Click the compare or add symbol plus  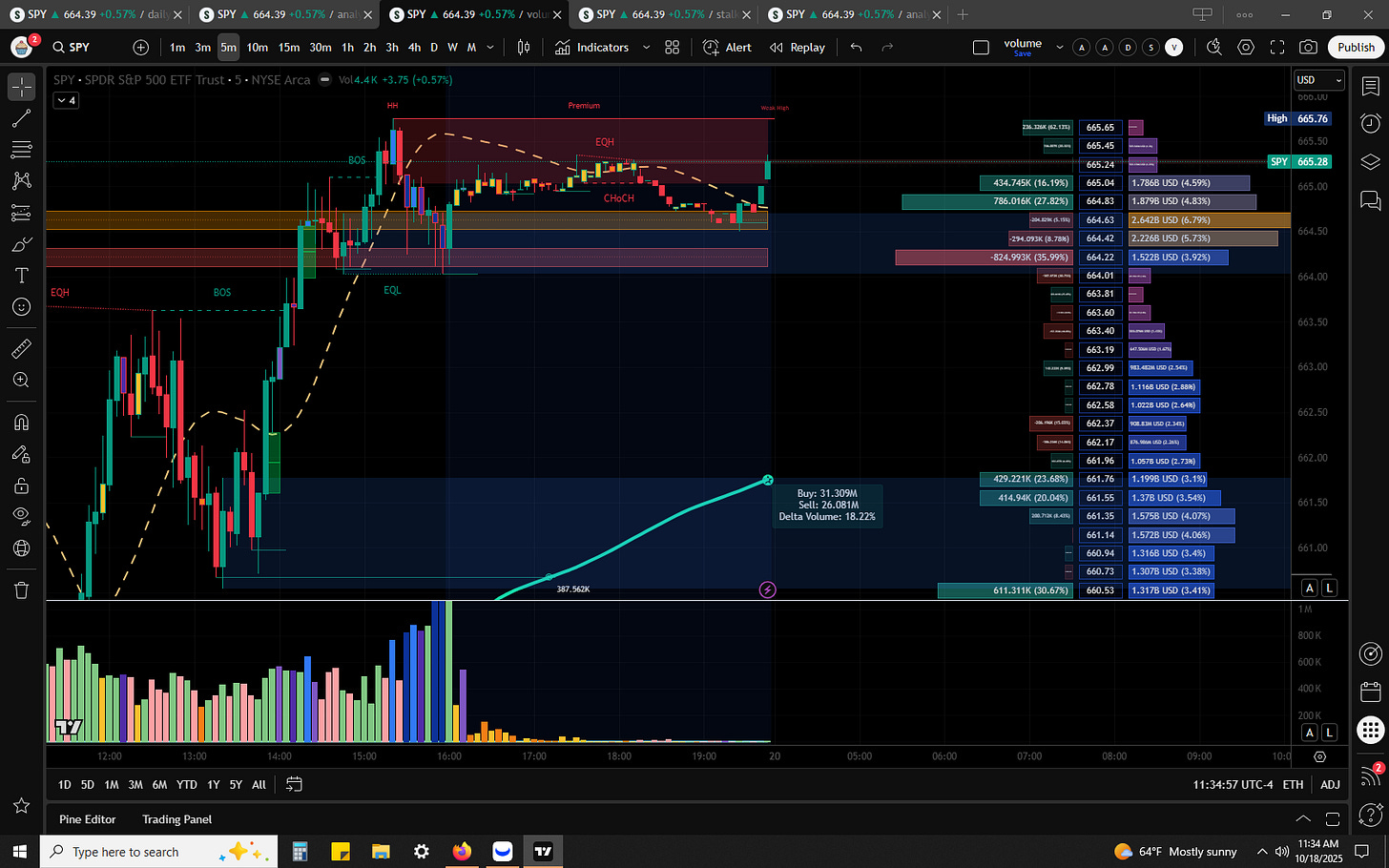pyautogui.click(x=141, y=47)
